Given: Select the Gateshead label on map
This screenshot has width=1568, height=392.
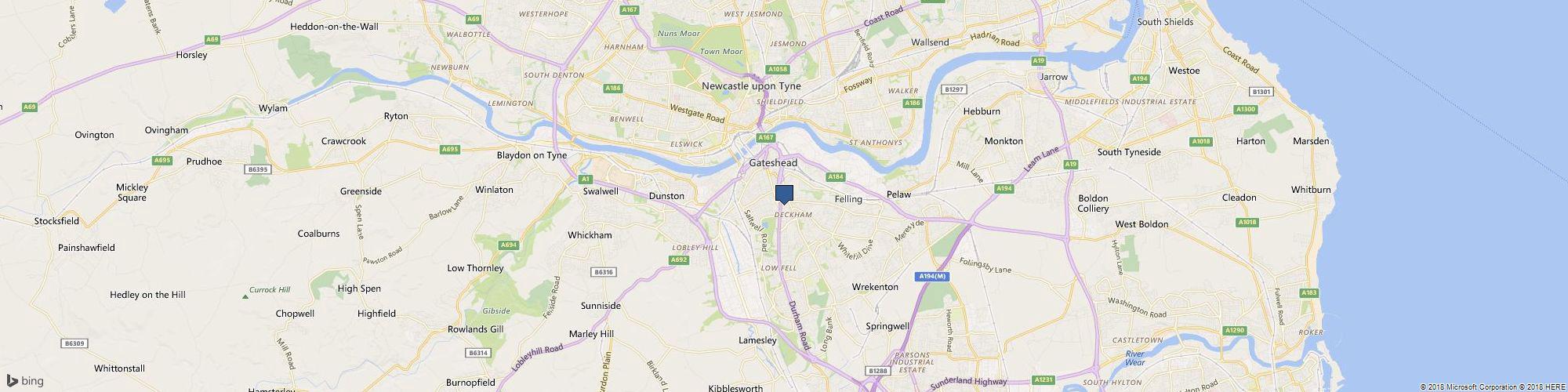Looking at the screenshot, I should coord(773,163).
